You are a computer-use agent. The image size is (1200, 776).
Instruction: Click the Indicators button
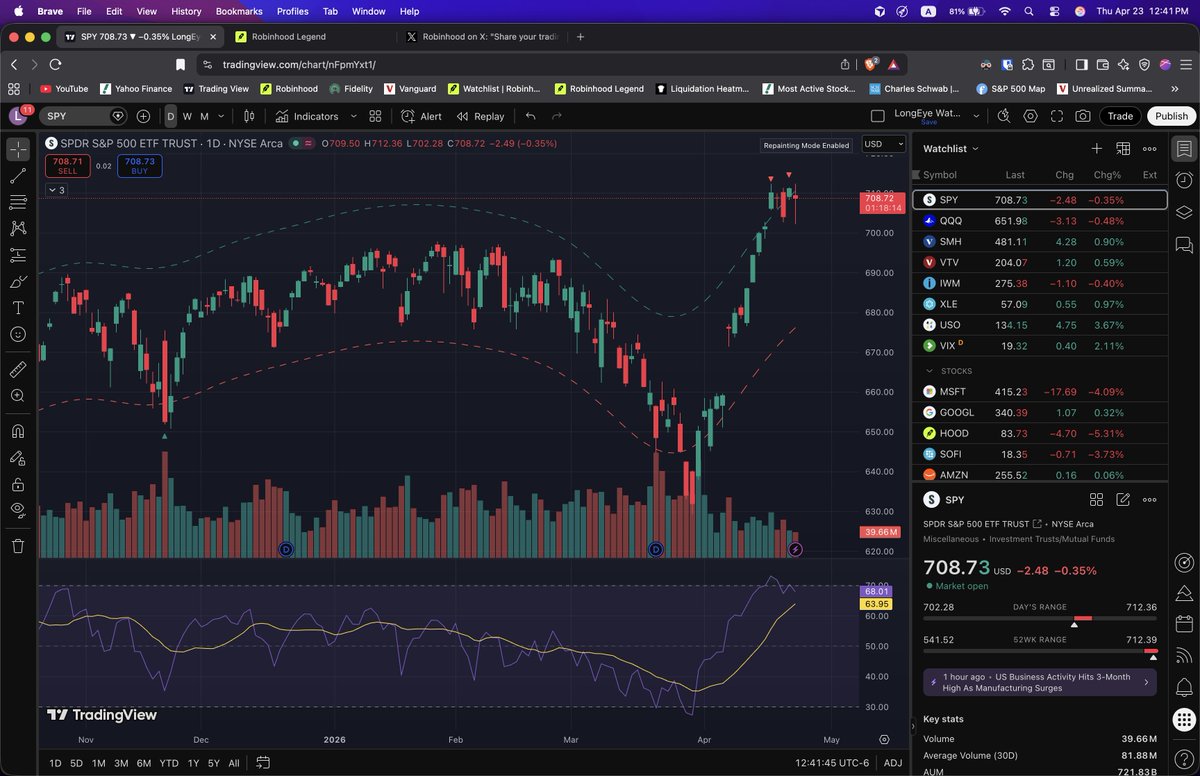pyautogui.click(x=307, y=116)
